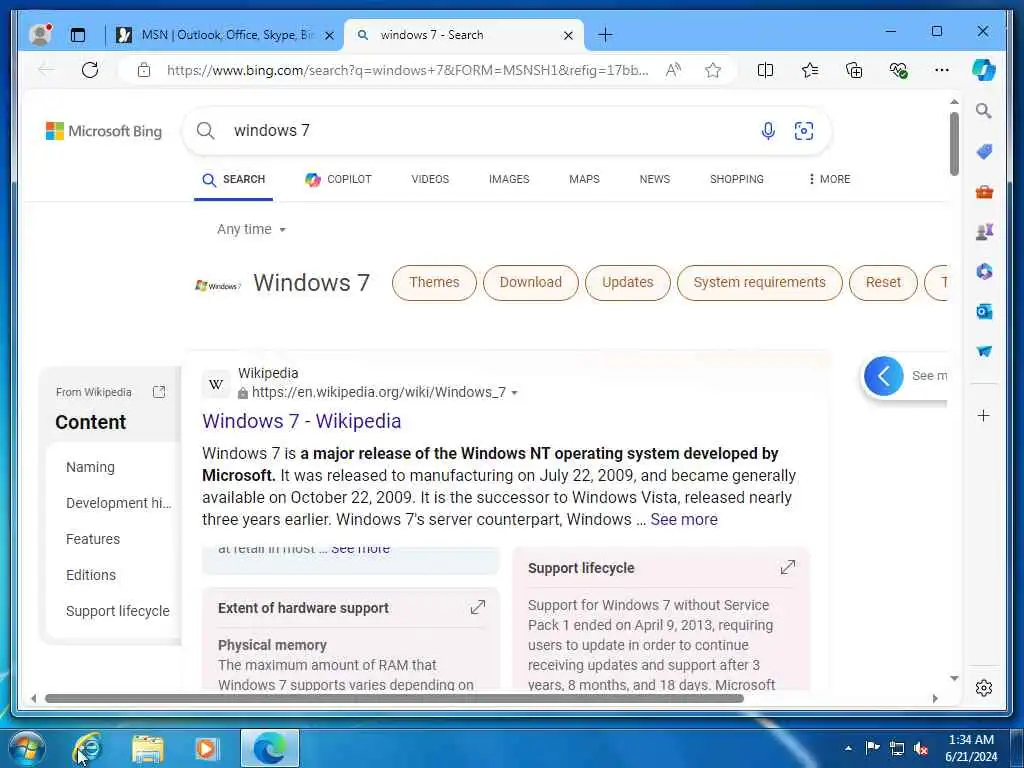1024x768 pixels.
Task: Show hidden system tray icons
Action: click(x=848, y=748)
